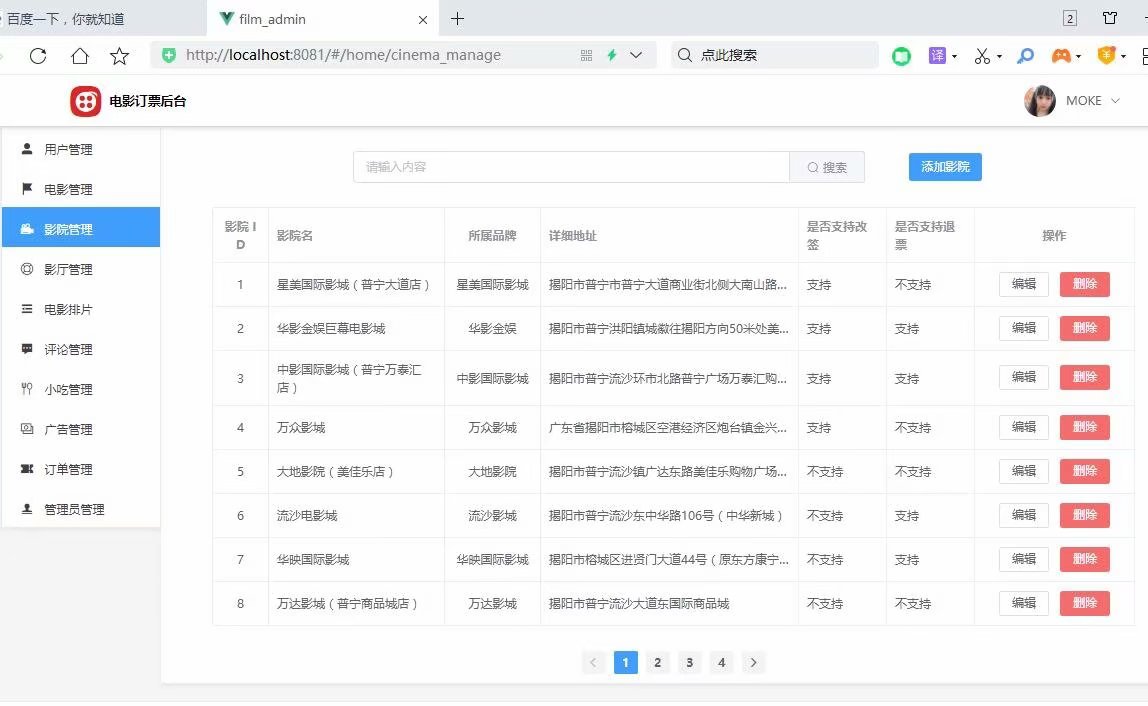Viewport: 1148px width, 706px height.
Task: Click the translate icon in browser toolbar
Action: (937, 56)
